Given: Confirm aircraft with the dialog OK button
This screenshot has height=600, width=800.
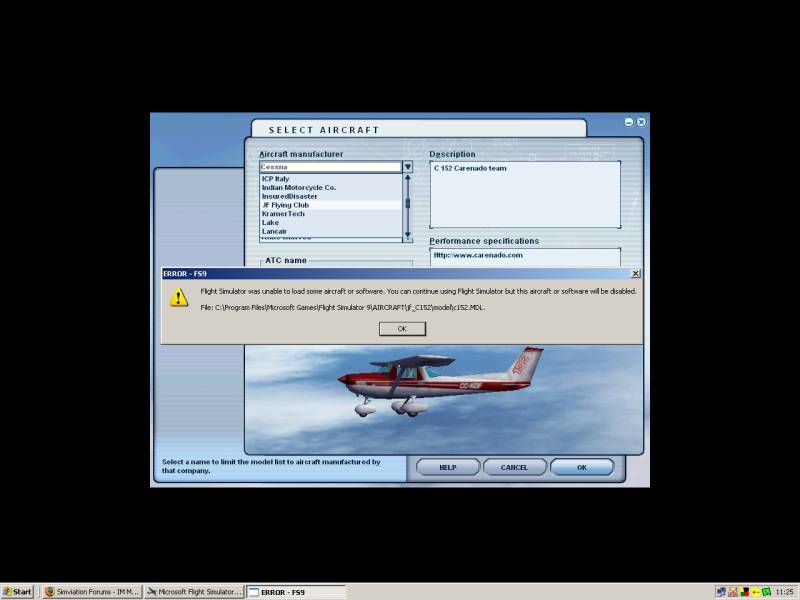Looking at the screenshot, I should pyautogui.click(x=581, y=467).
